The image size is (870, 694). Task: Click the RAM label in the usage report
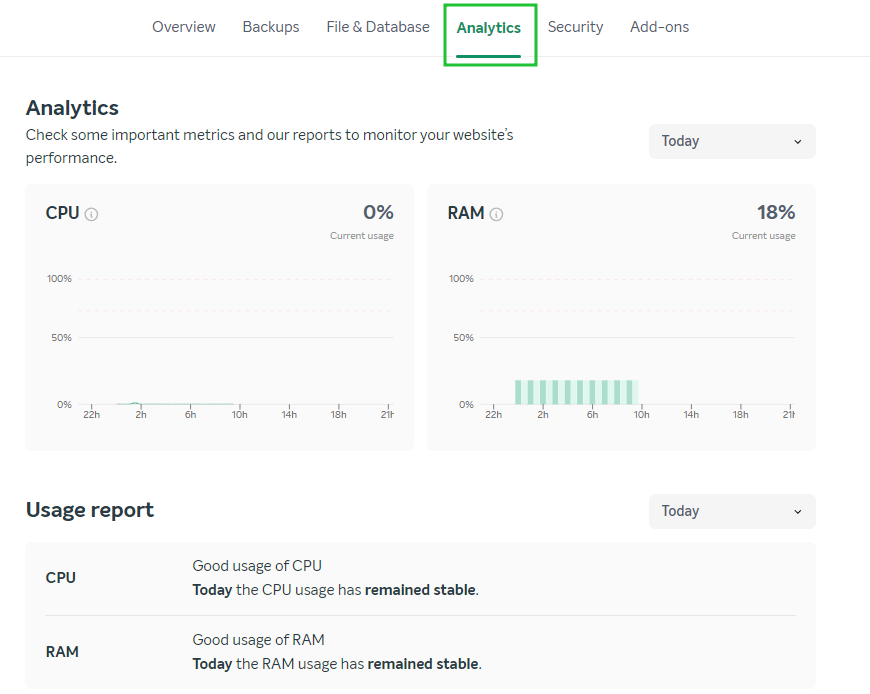pyautogui.click(x=62, y=652)
